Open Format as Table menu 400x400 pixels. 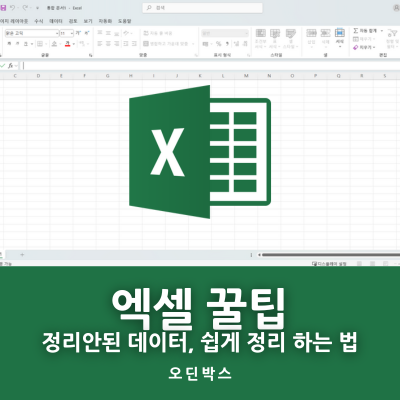pos(275,38)
